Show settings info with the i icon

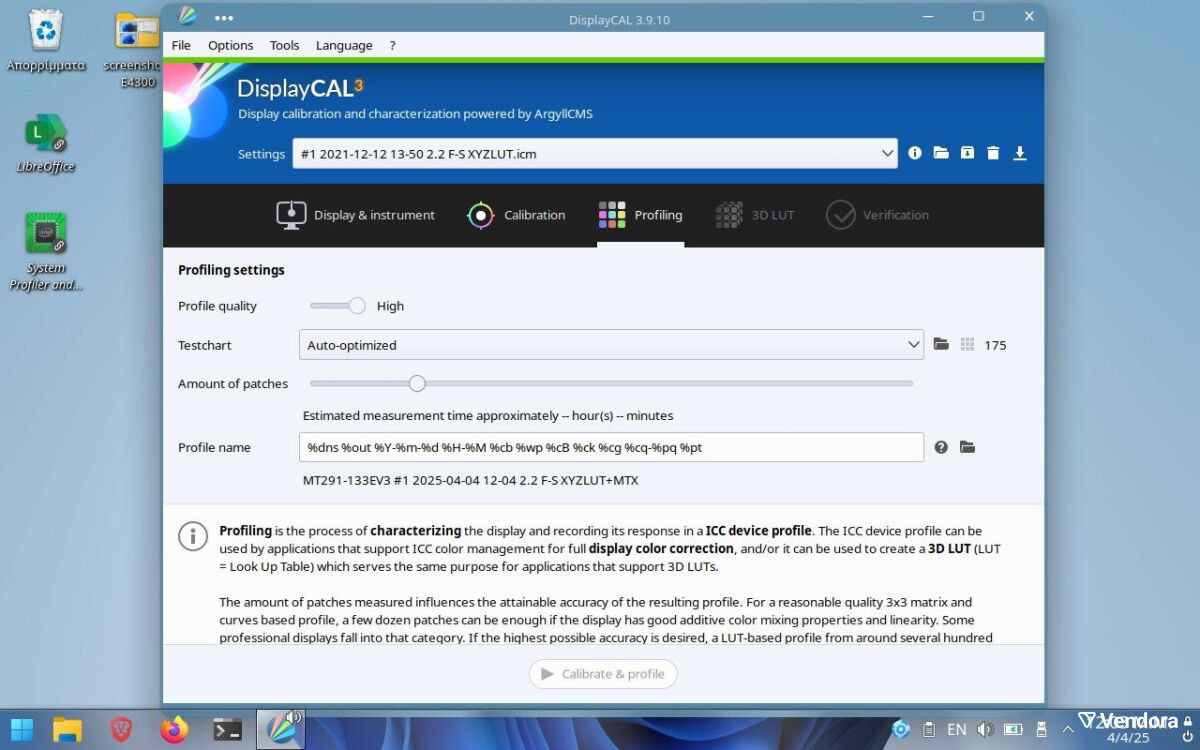(915, 153)
